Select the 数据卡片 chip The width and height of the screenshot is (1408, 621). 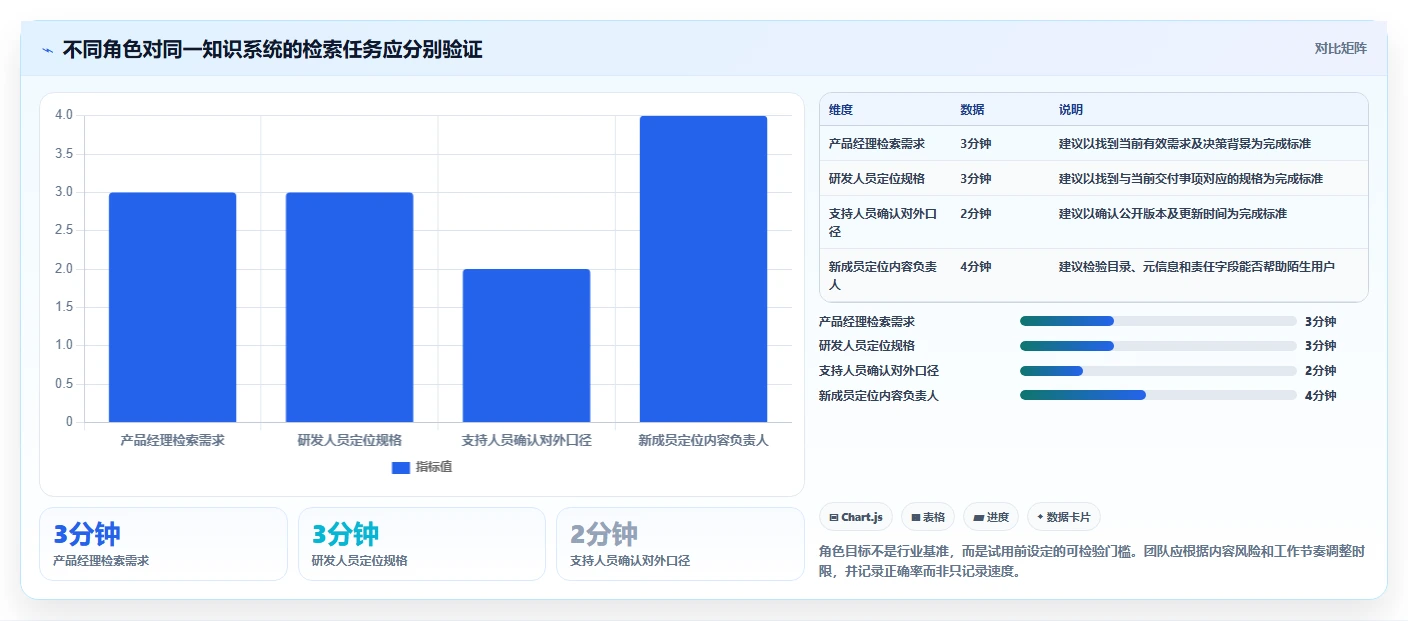pyautogui.click(x=1064, y=517)
